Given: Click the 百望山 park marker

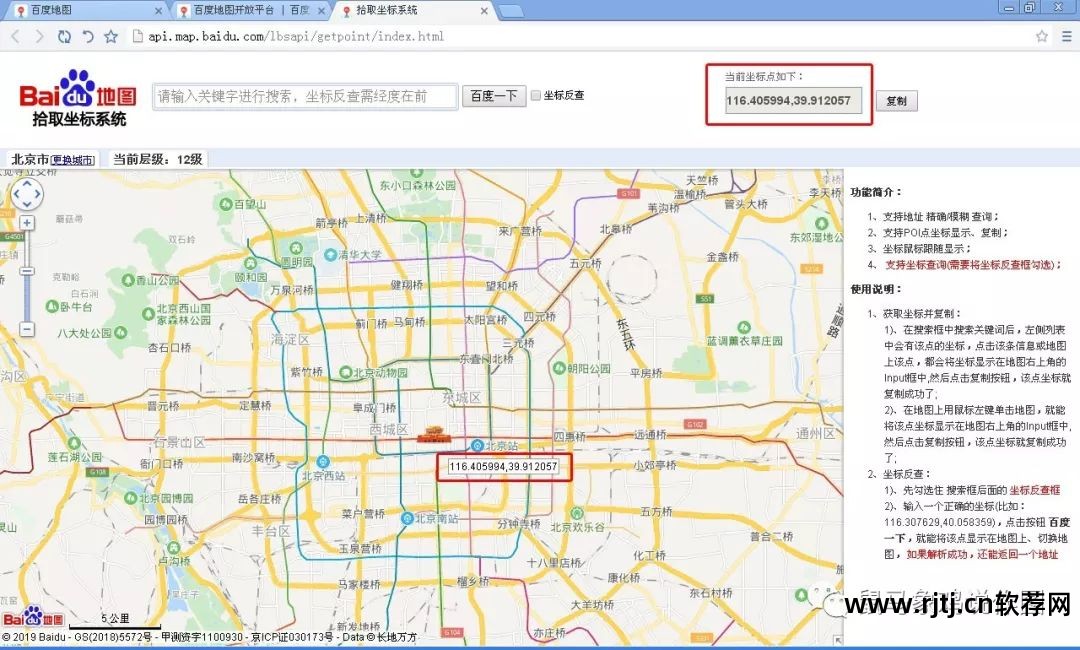Looking at the screenshot, I should (225, 204).
